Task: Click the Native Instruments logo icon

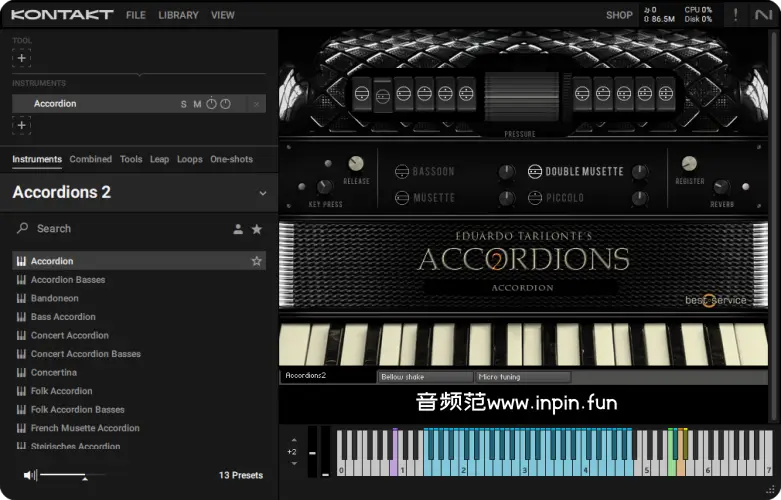Action: [764, 15]
